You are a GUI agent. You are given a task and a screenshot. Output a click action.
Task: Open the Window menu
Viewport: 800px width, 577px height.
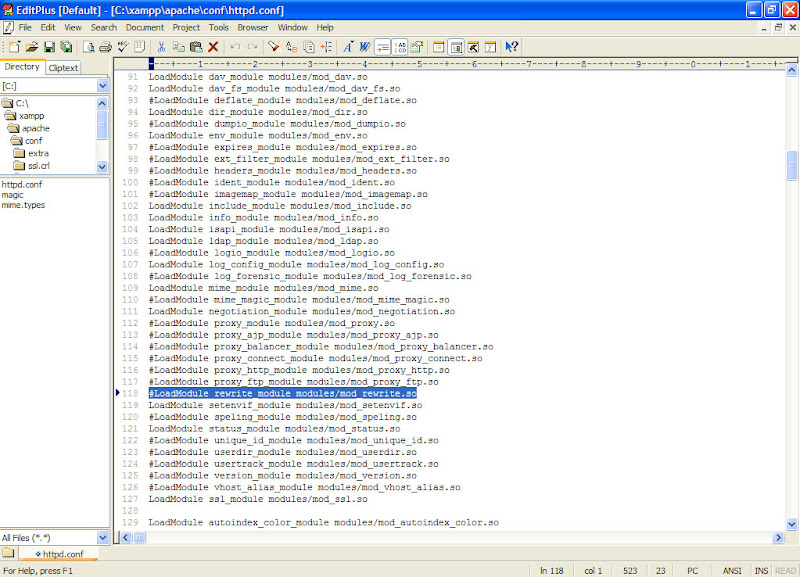292,28
